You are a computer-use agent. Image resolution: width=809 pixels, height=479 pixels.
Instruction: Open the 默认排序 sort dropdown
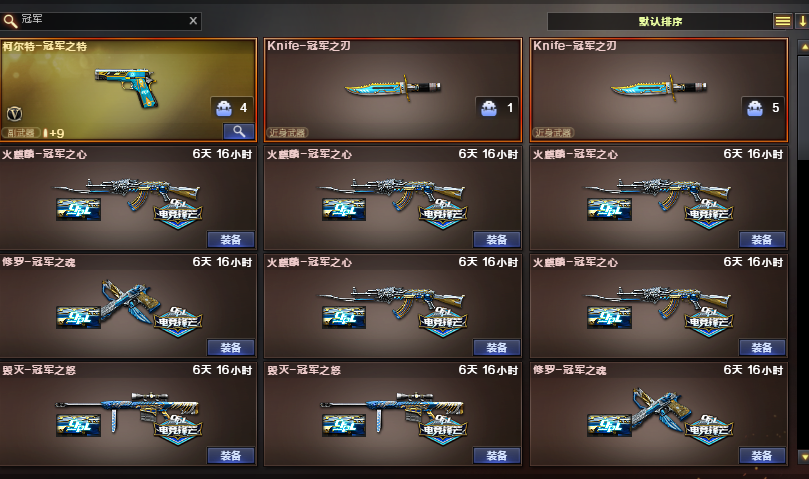(659, 21)
